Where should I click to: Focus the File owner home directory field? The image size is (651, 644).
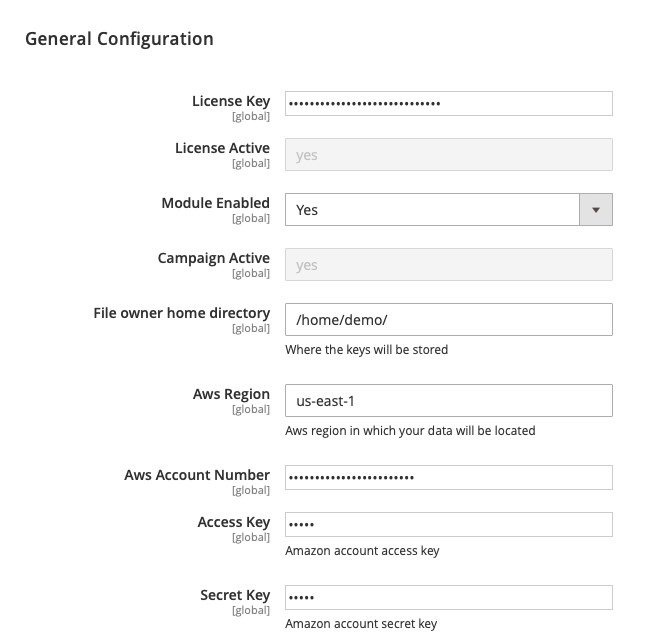[x=448, y=320]
